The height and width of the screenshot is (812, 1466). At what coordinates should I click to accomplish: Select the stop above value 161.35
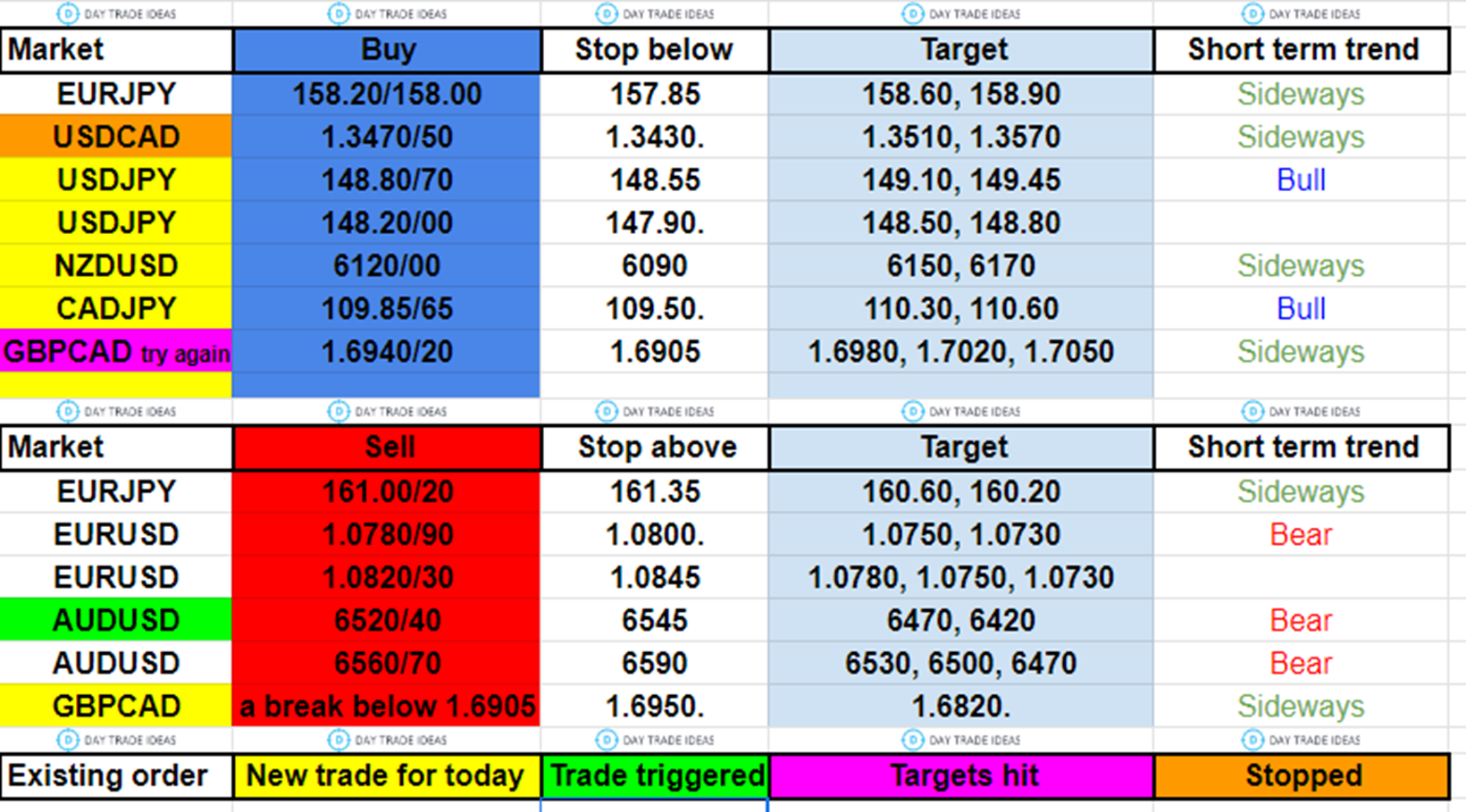coord(655,491)
